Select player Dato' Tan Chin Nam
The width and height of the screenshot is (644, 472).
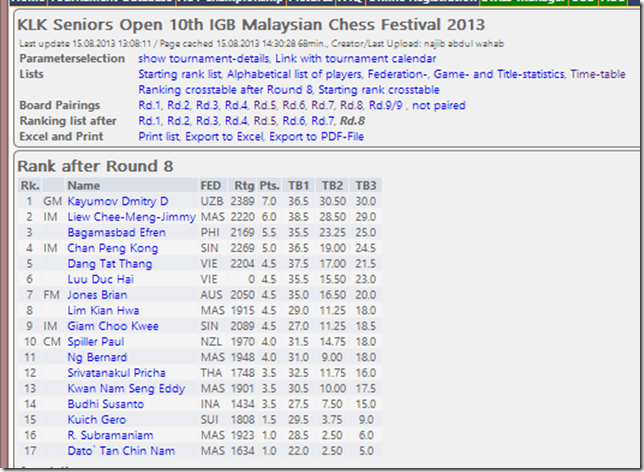[125, 450]
